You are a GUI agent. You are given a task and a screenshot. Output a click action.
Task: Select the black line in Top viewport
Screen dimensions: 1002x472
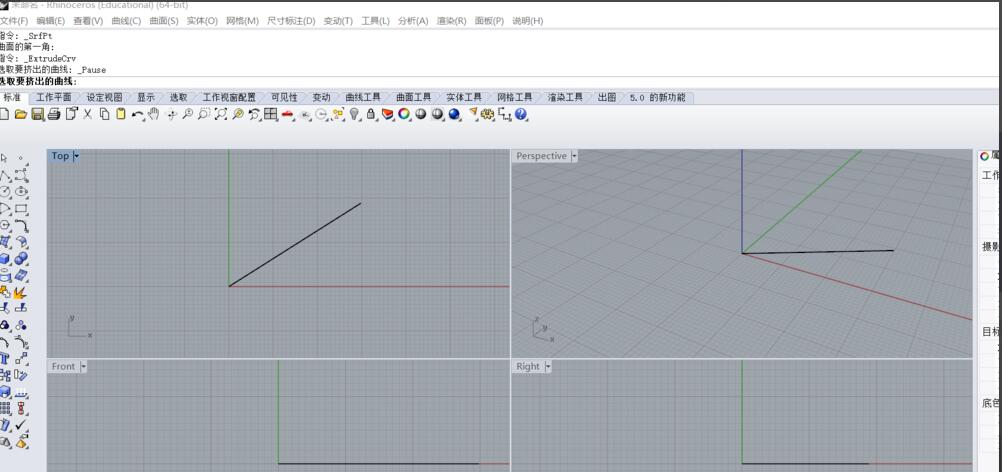295,245
